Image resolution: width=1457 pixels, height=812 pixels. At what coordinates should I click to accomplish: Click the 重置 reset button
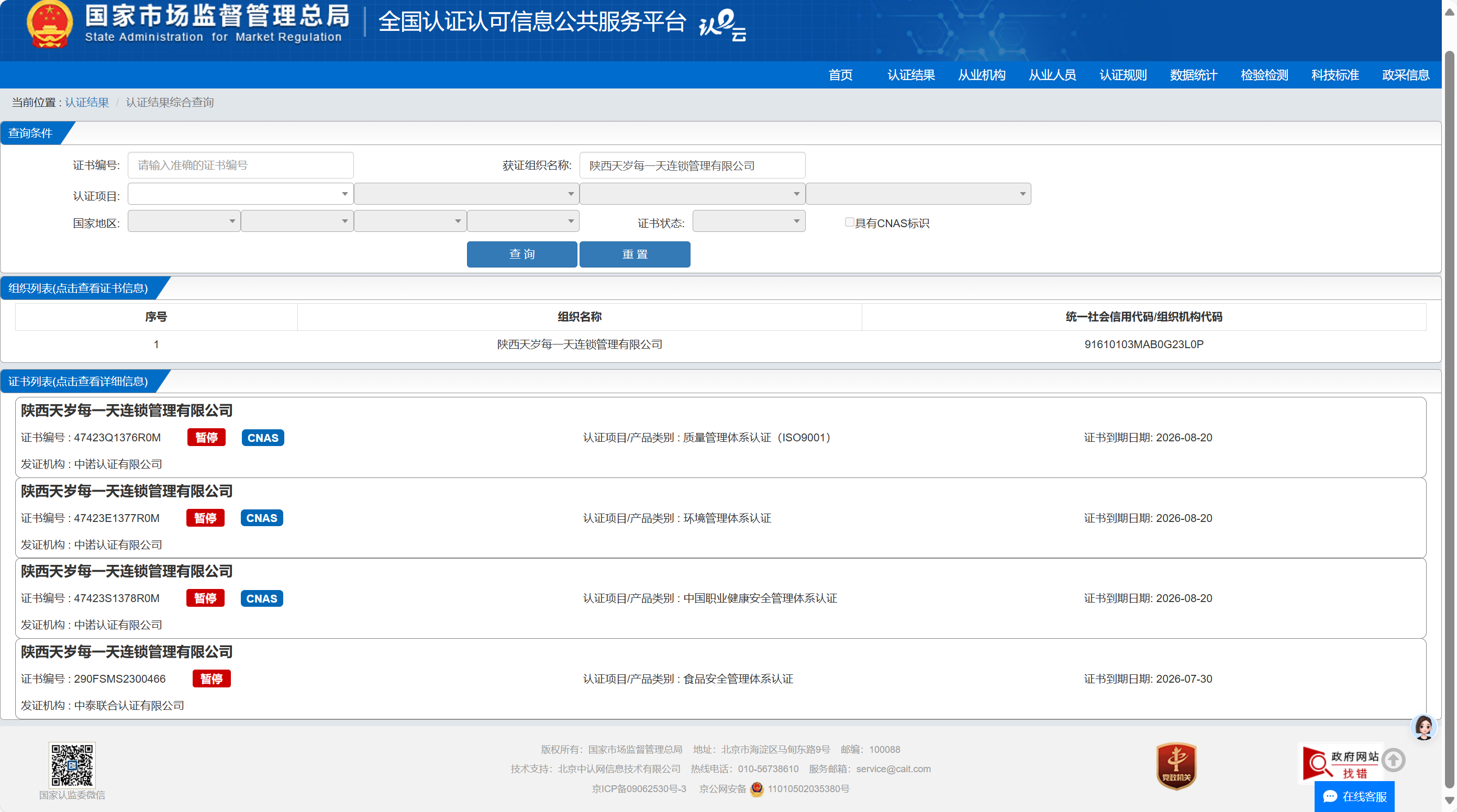click(635, 254)
